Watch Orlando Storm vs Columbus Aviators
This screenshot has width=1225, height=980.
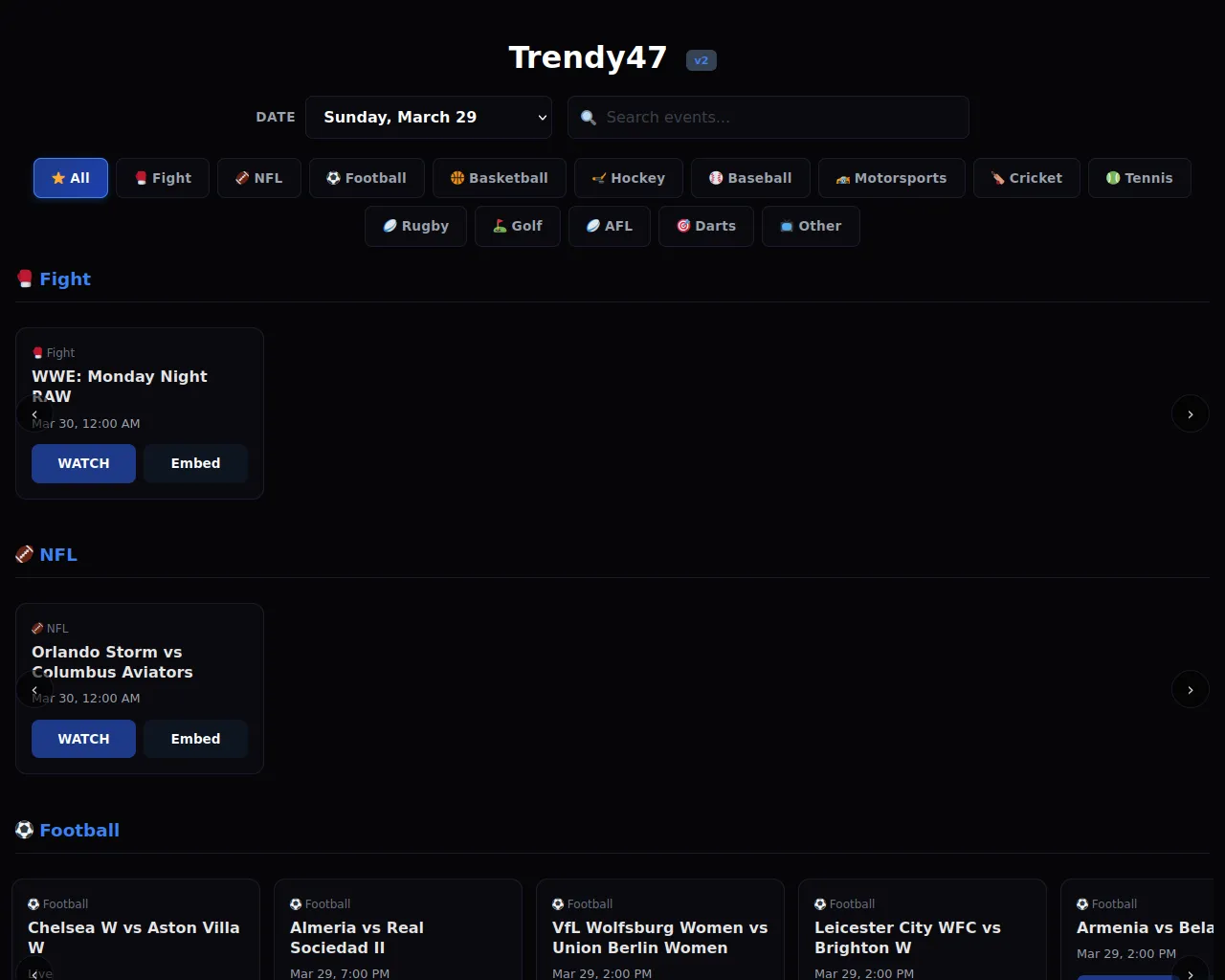click(x=83, y=739)
